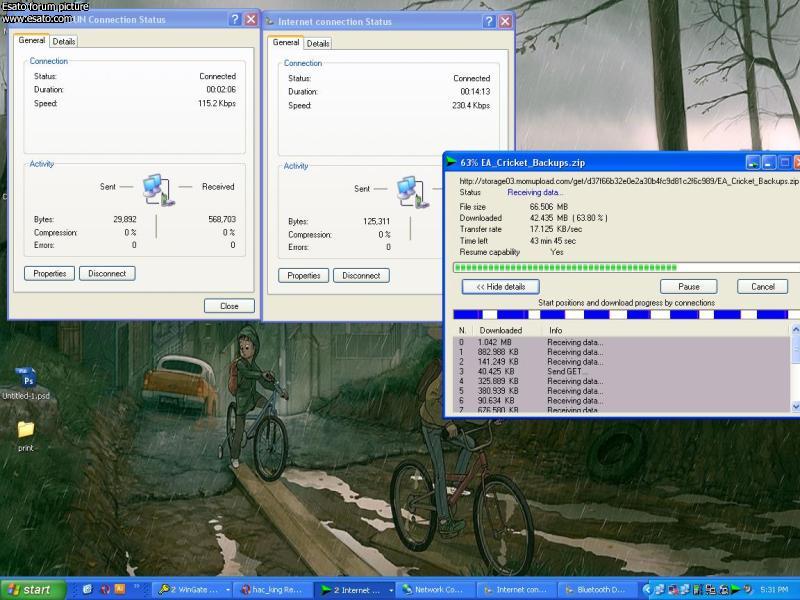
Task: Expand hidden system tray icons chevron
Action: (647, 589)
